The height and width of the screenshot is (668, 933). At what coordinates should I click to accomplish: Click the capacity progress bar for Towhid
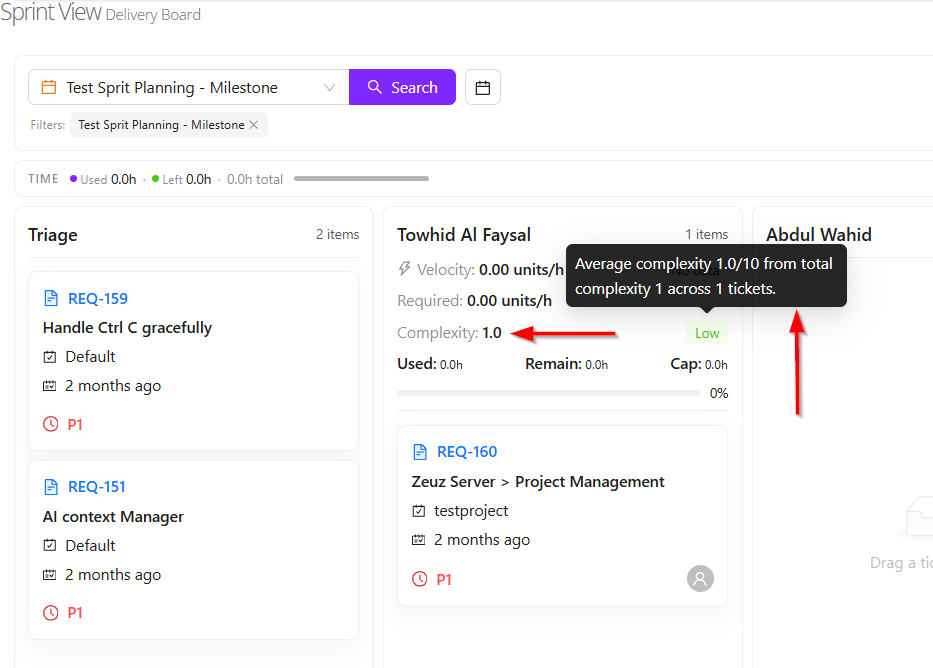pyautogui.click(x=548, y=393)
